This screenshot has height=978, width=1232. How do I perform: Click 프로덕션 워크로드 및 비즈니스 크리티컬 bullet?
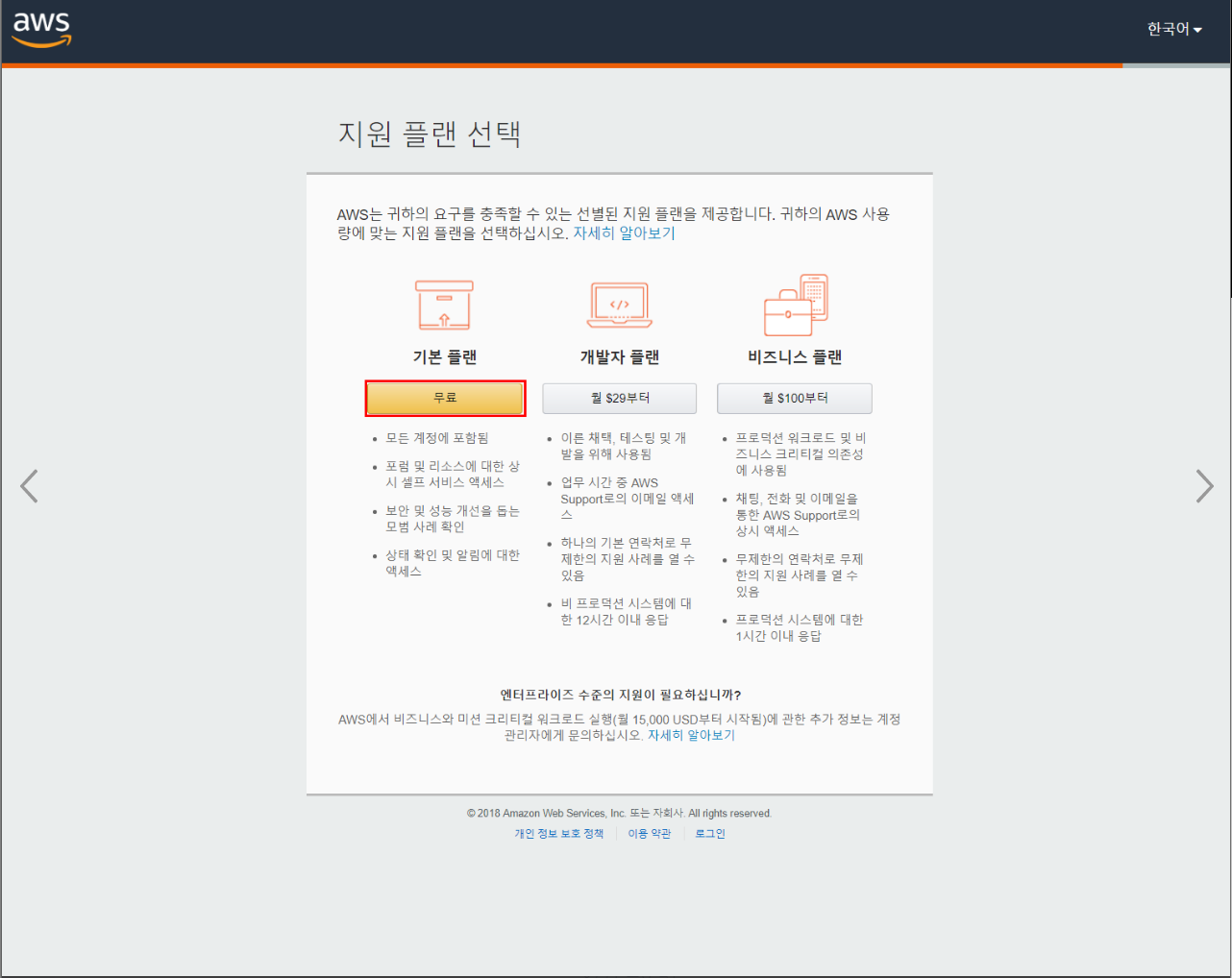801,453
